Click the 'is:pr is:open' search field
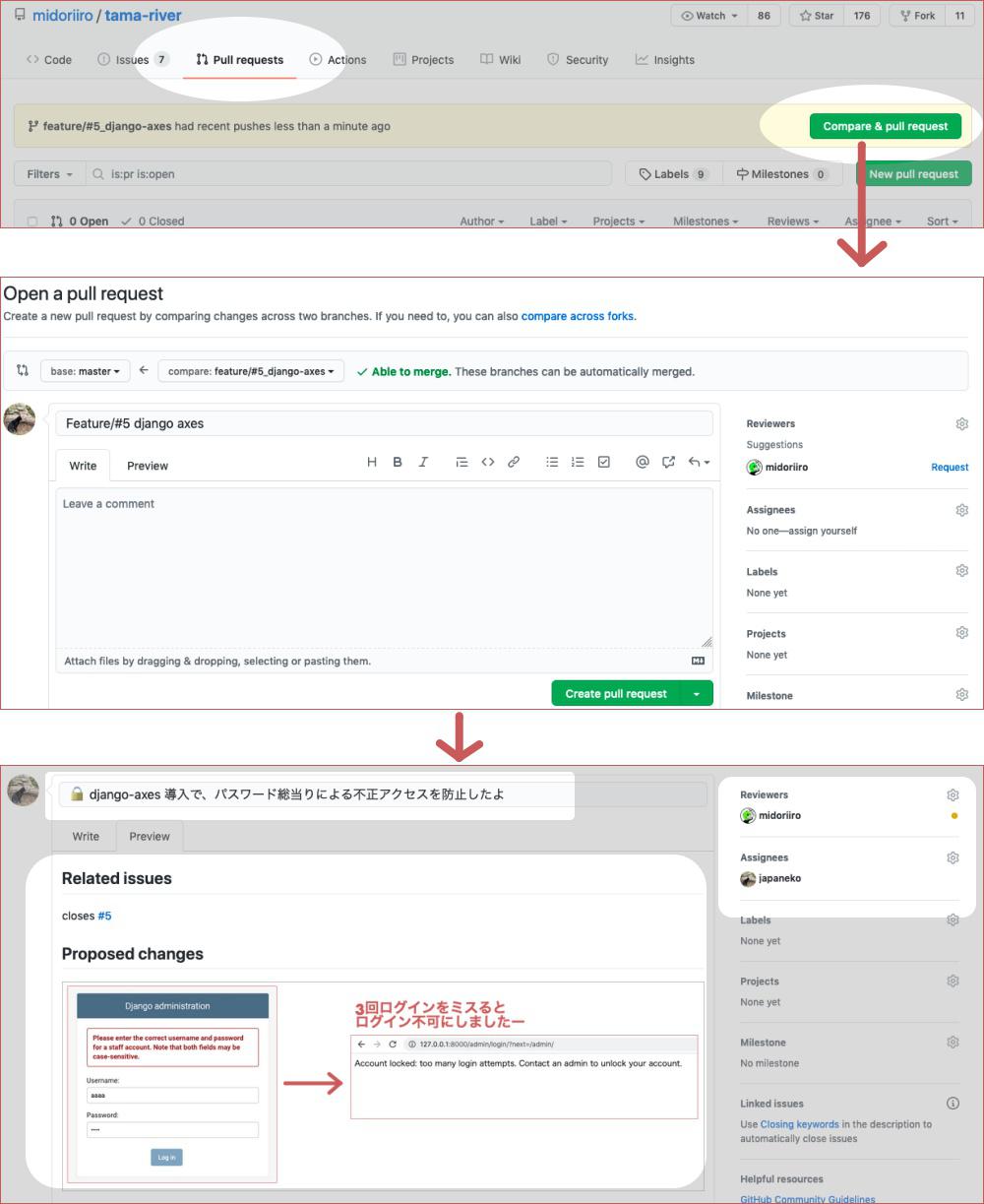This screenshot has height=1204, width=984. pyautogui.click(x=349, y=174)
